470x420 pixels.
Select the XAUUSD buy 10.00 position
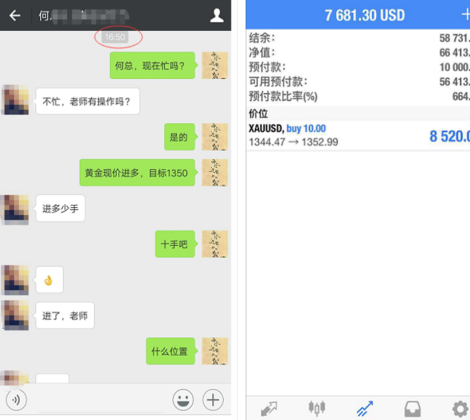358,135
